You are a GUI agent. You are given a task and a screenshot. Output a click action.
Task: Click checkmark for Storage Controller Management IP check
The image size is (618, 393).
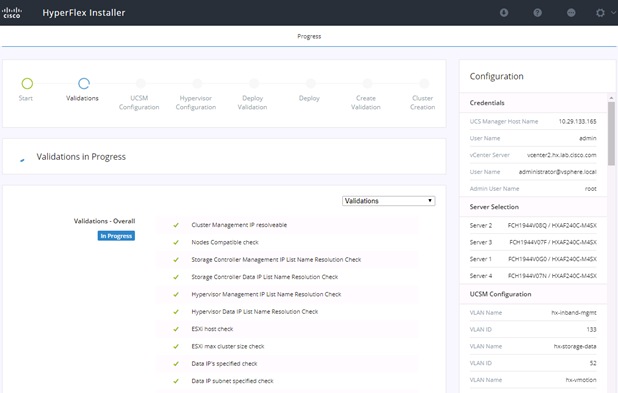pos(176,260)
